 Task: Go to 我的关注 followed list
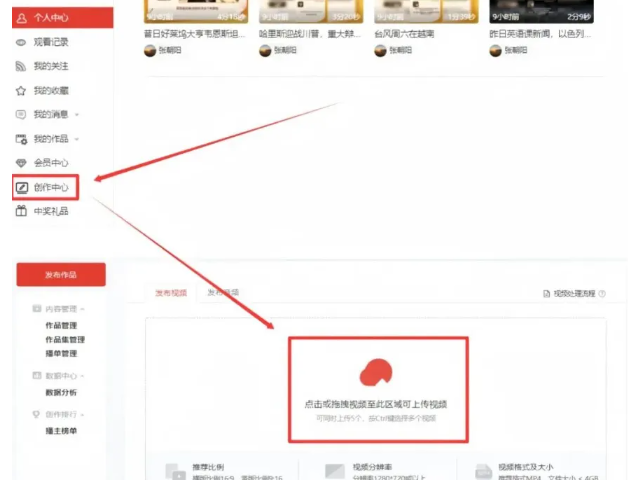tap(51, 66)
